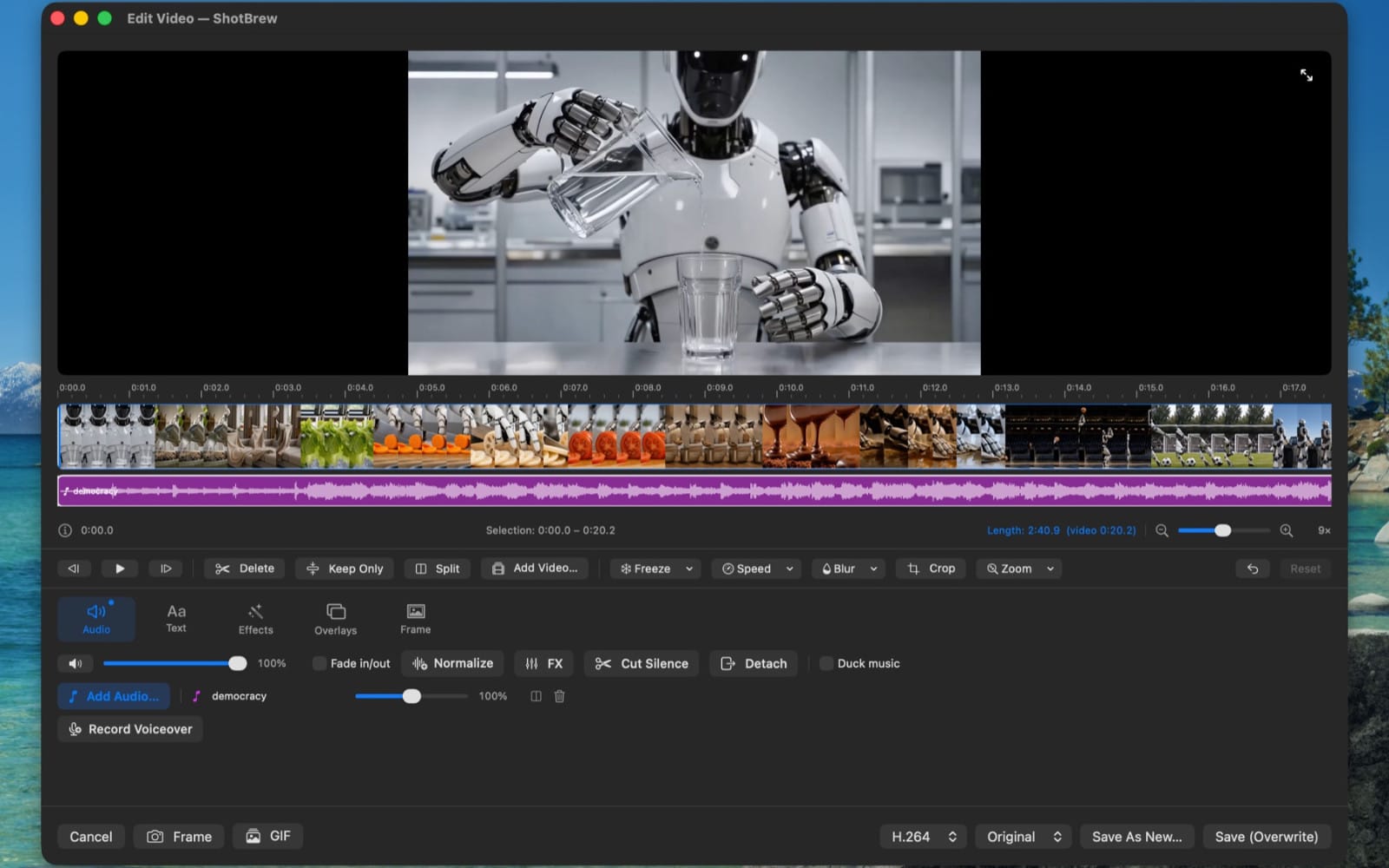1389x868 pixels.
Task: Click the purple democracy audio waveform
Action: pos(694,491)
